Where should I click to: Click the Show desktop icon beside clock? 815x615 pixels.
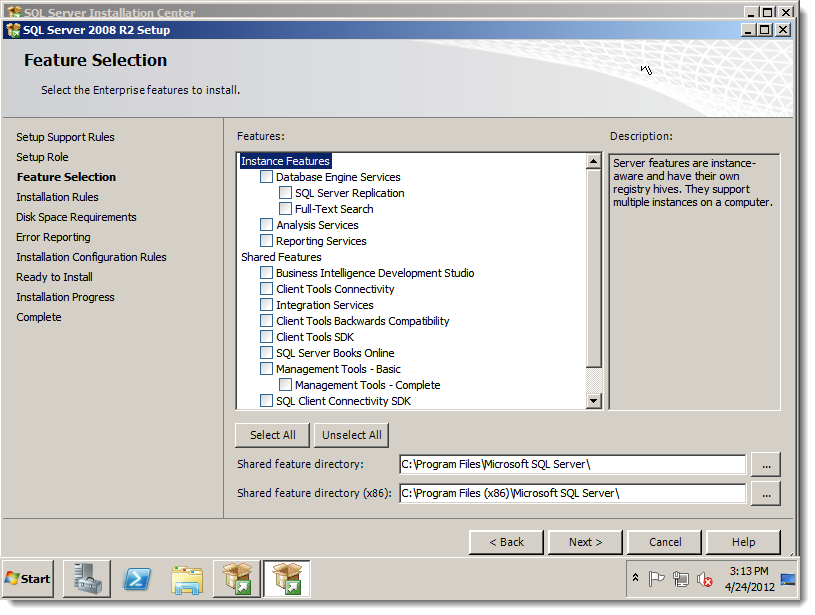coord(788,579)
